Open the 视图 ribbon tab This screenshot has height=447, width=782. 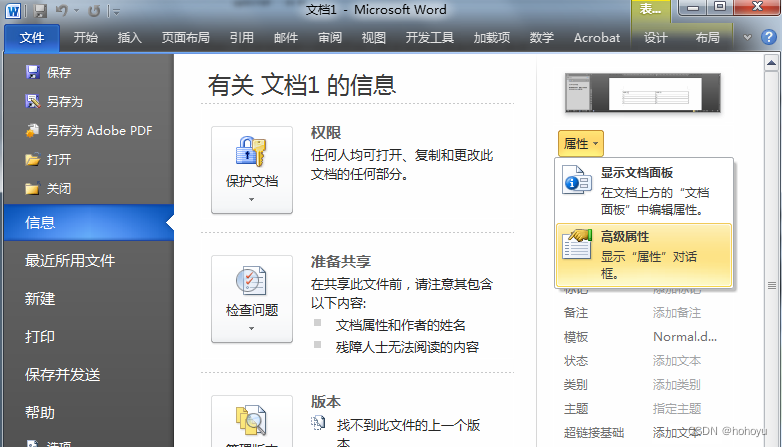[374, 38]
